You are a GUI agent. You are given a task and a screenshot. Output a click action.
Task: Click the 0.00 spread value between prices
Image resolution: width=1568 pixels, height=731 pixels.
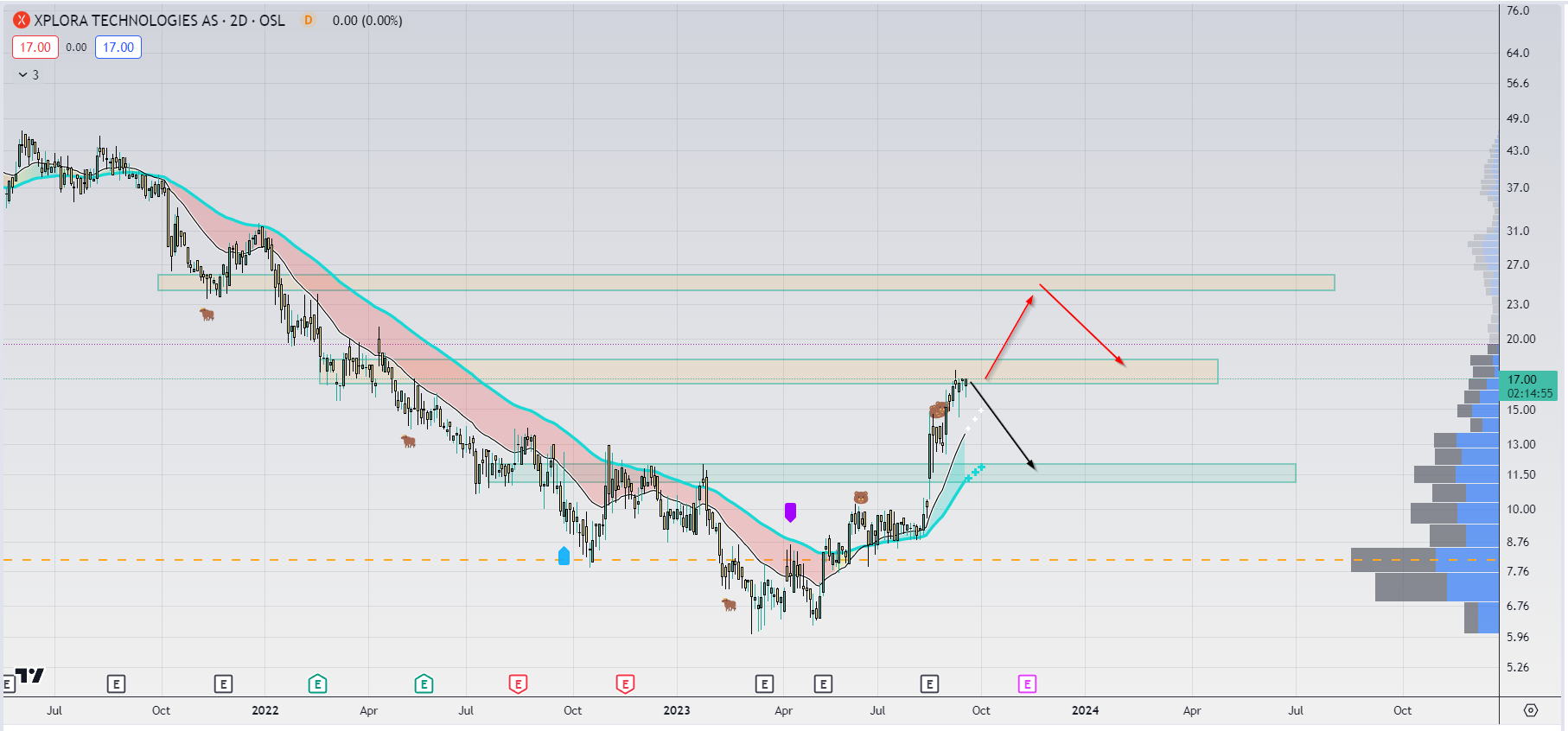click(x=76, y=48)
